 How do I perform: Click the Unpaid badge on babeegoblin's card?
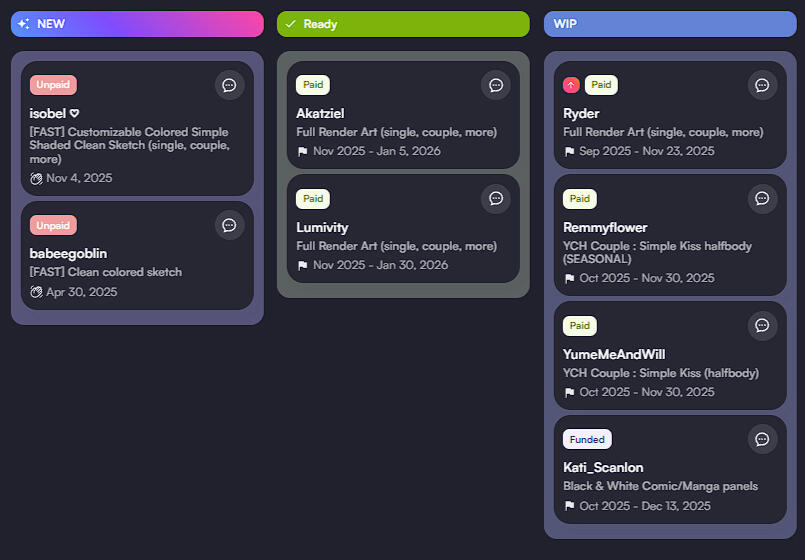[53, 225]
